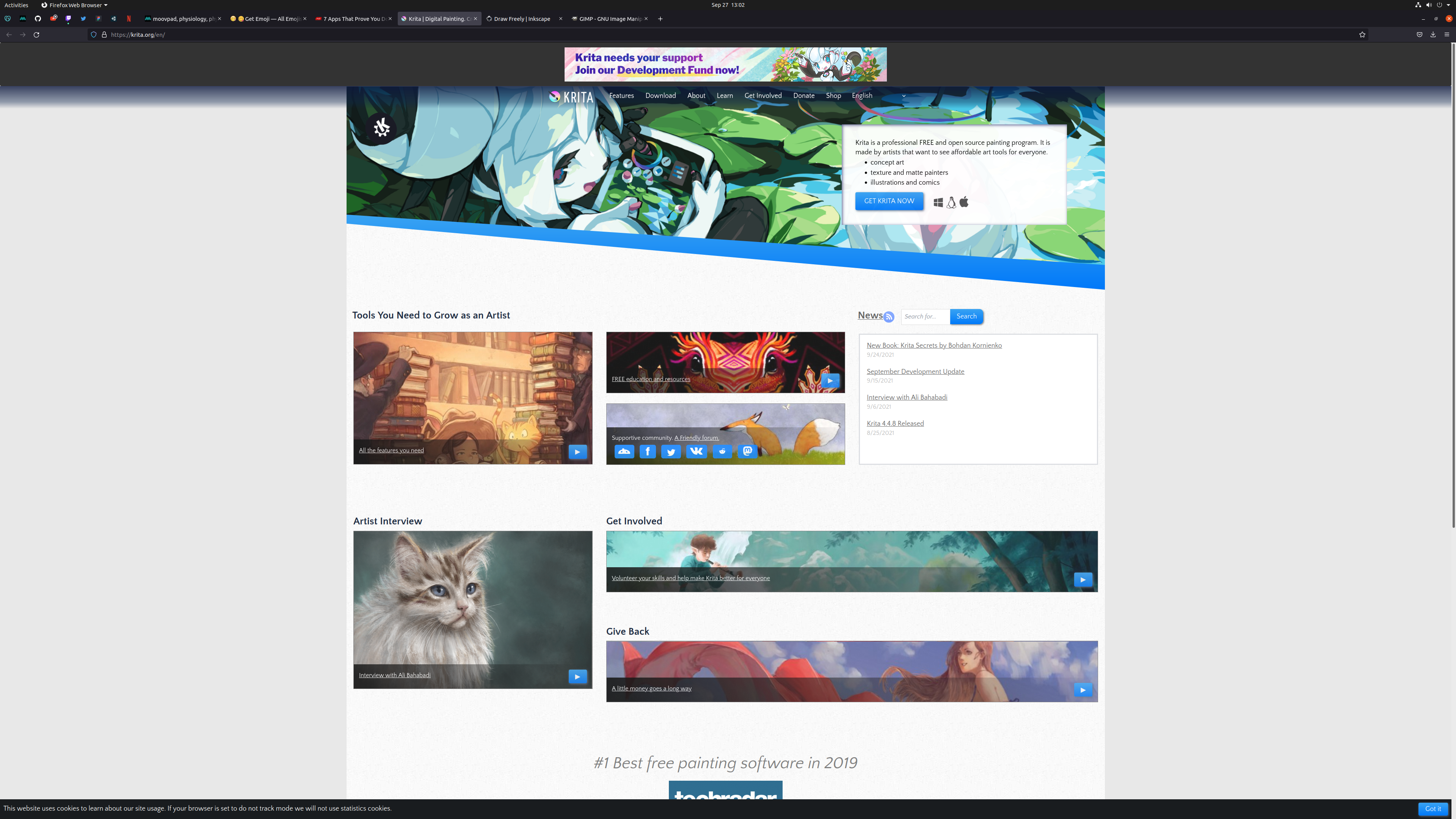Open the Krita Secrets book news link
Screen dimensions: 1456x819
934,345
